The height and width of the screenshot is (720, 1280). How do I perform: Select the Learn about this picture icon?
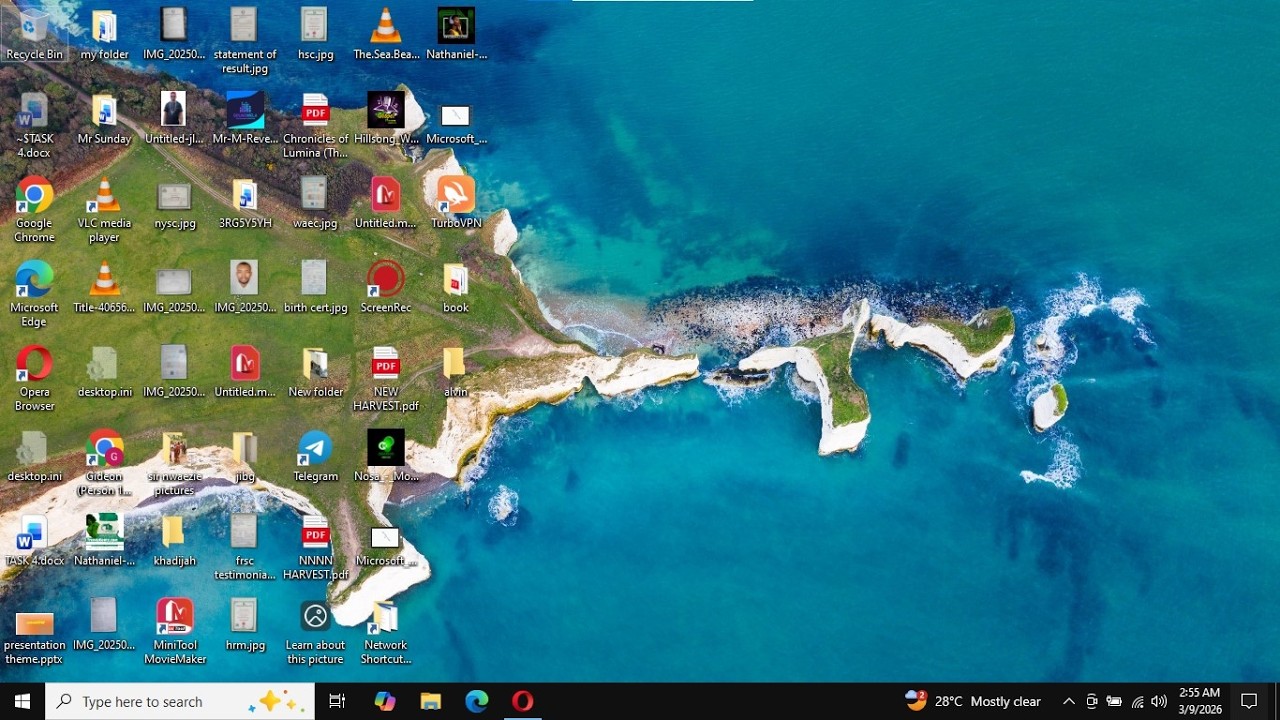(x=315, y=632)
